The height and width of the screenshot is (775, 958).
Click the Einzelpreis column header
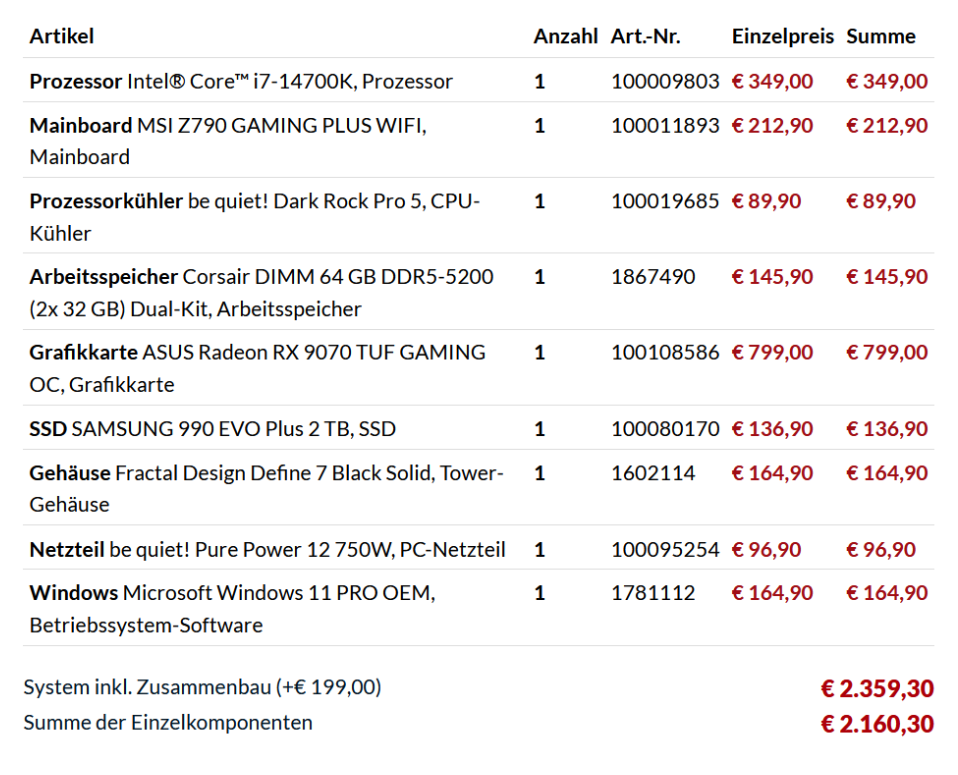(782, 37)
